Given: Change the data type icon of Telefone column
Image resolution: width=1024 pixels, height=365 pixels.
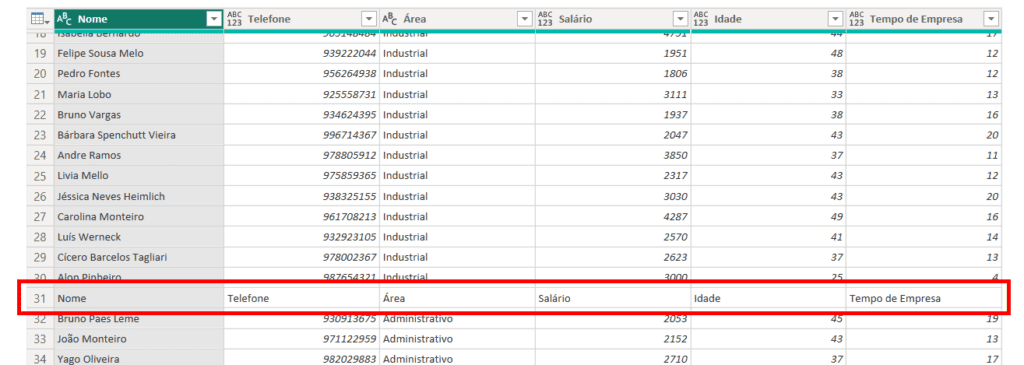Looking at the screenshot, I should click(234, 20).
